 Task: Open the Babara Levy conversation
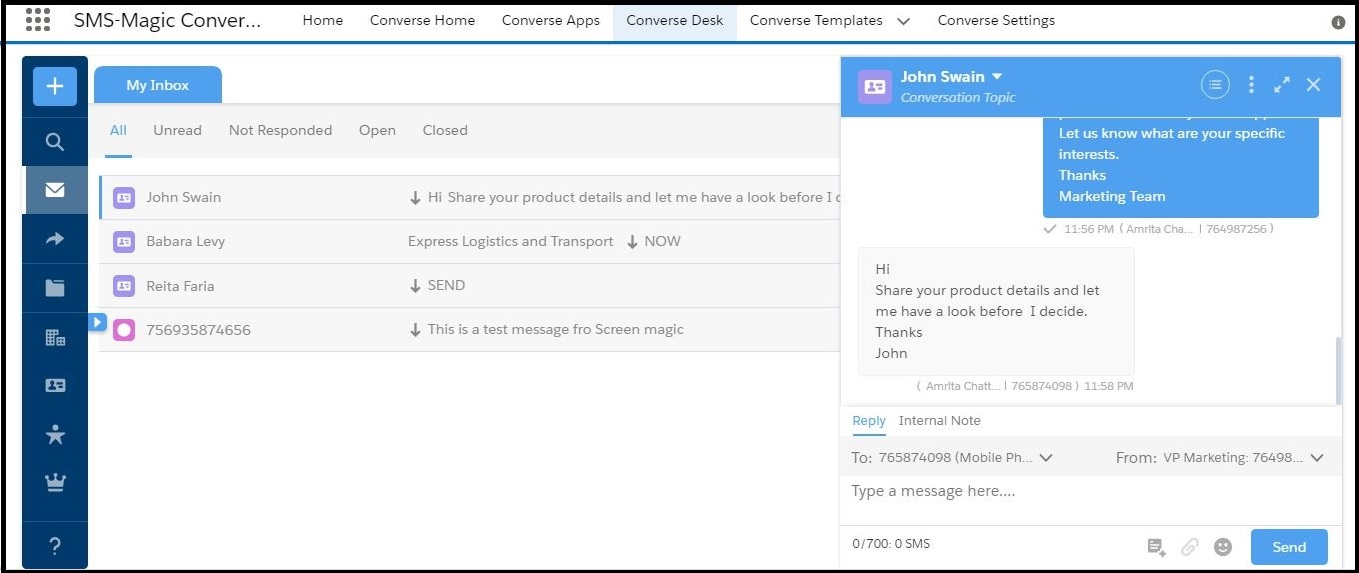click(x=185, y=241)
